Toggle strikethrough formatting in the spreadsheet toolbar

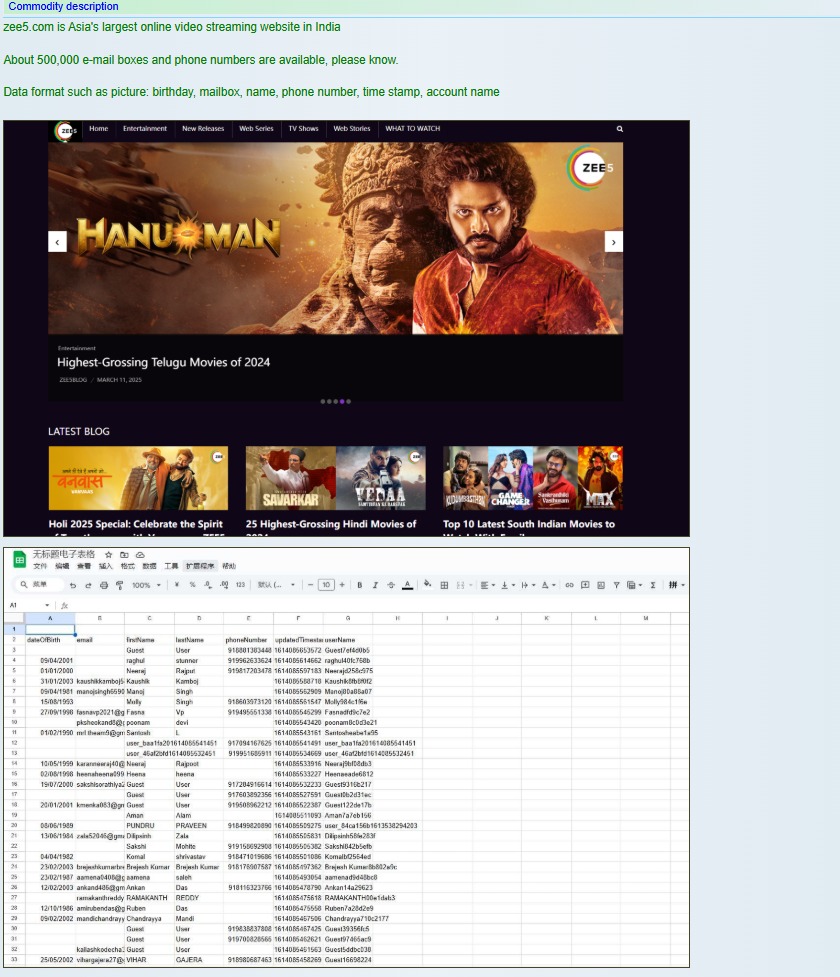click(x=391, y=585)
